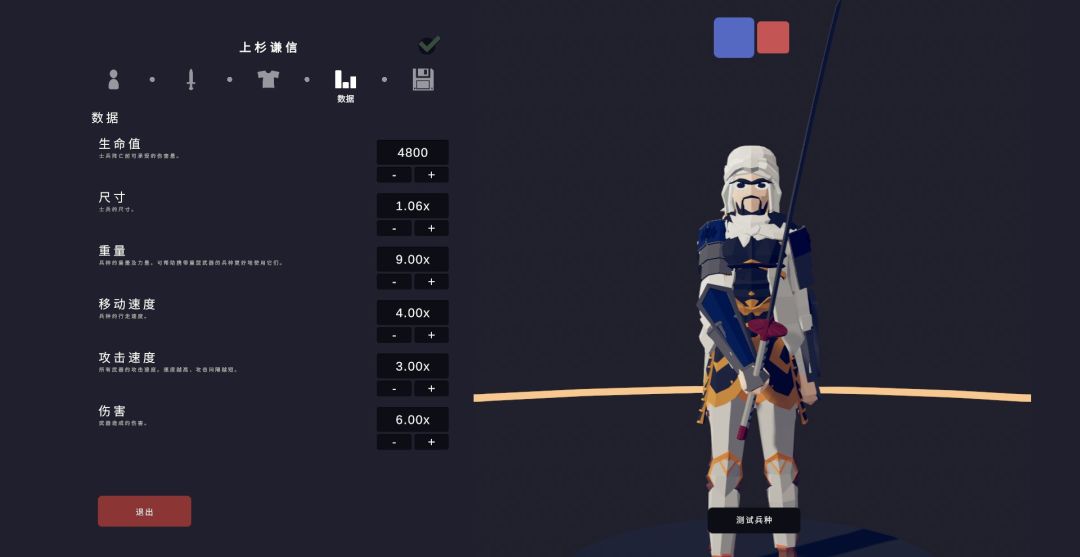Viewport: 1080px width, 557px height.
Task: Click the 移动速度 stat label
Action: 127,304
